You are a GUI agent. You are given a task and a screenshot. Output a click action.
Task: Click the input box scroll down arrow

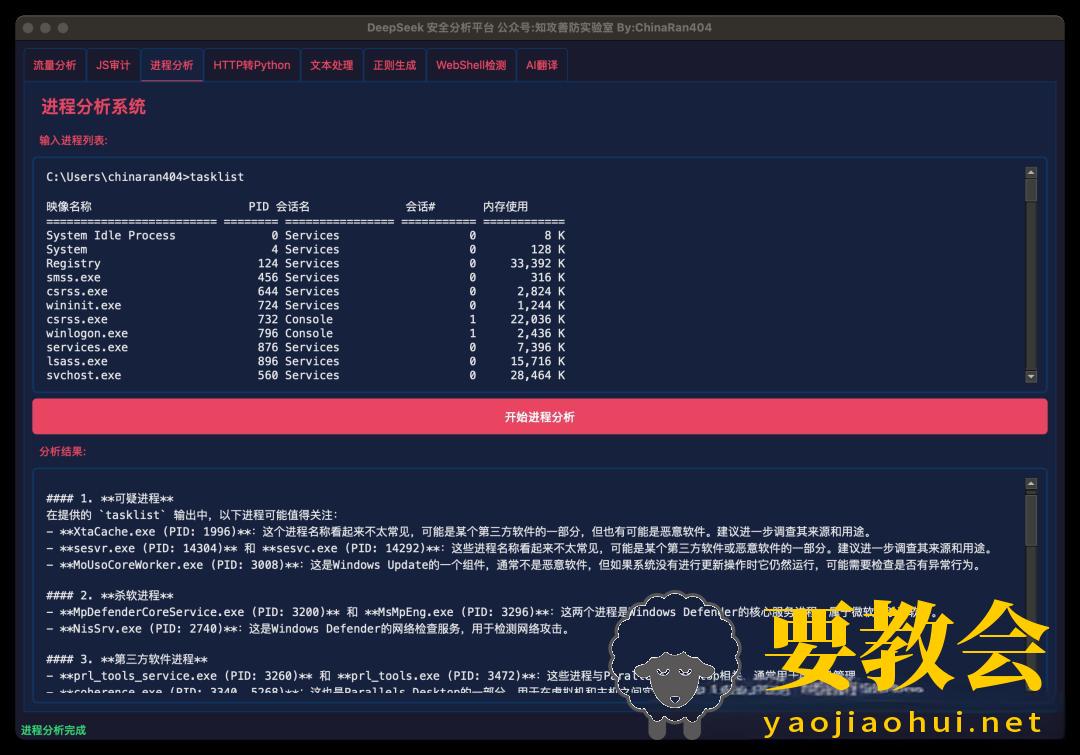point(1031,376)
